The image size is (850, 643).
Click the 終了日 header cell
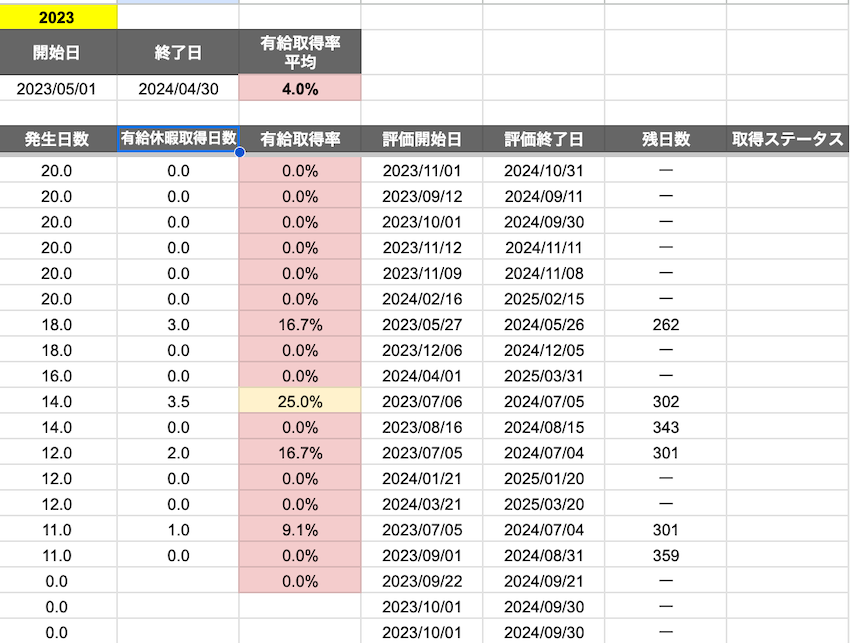(x=178, y=52)
